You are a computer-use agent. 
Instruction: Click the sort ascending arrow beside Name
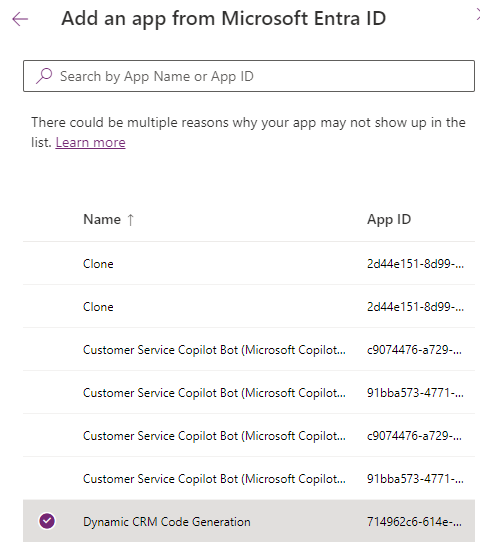coord(130,219)
